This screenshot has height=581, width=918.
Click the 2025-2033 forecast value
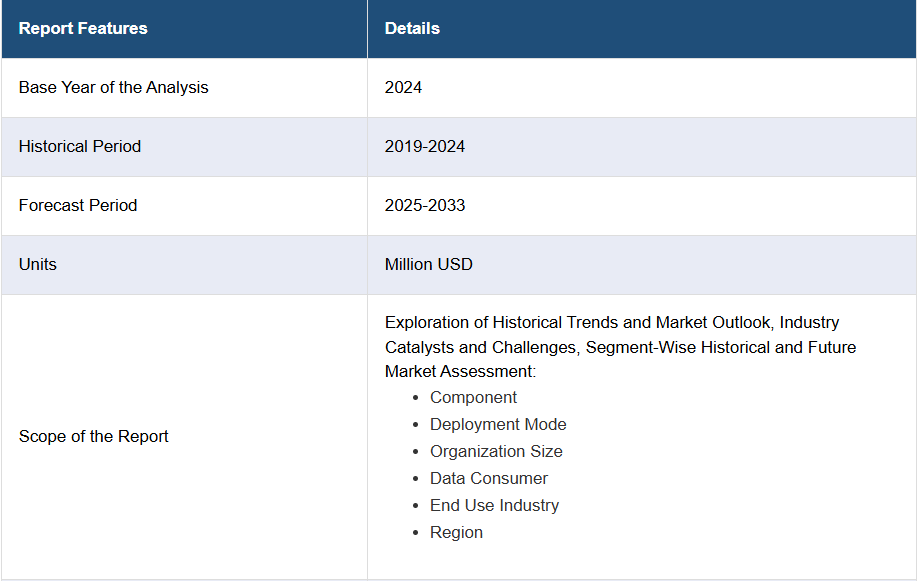point(424,206)
